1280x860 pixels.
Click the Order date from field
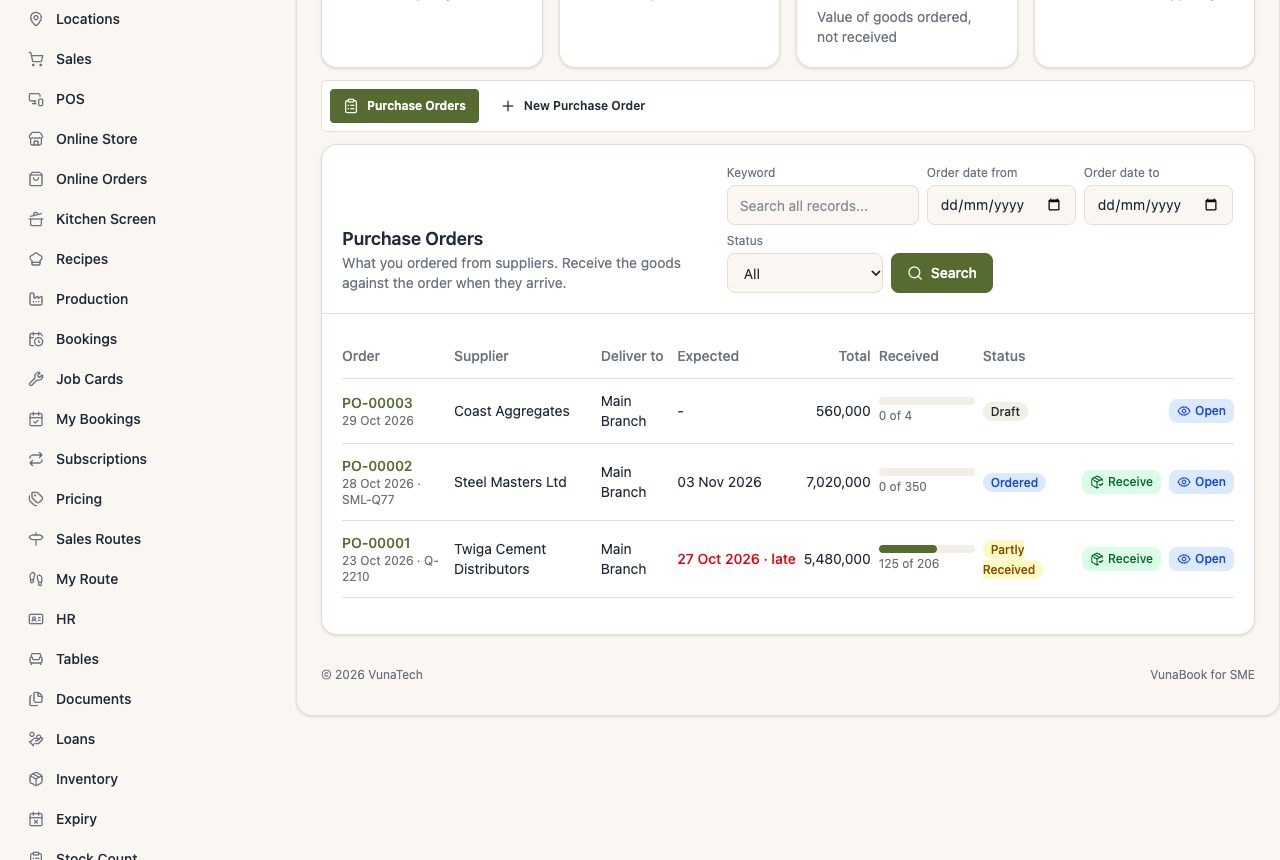1001,205
